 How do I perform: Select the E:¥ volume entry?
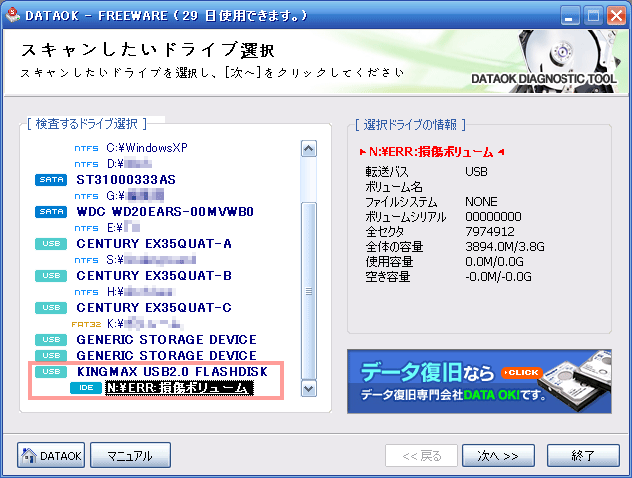tap(123, 228)
